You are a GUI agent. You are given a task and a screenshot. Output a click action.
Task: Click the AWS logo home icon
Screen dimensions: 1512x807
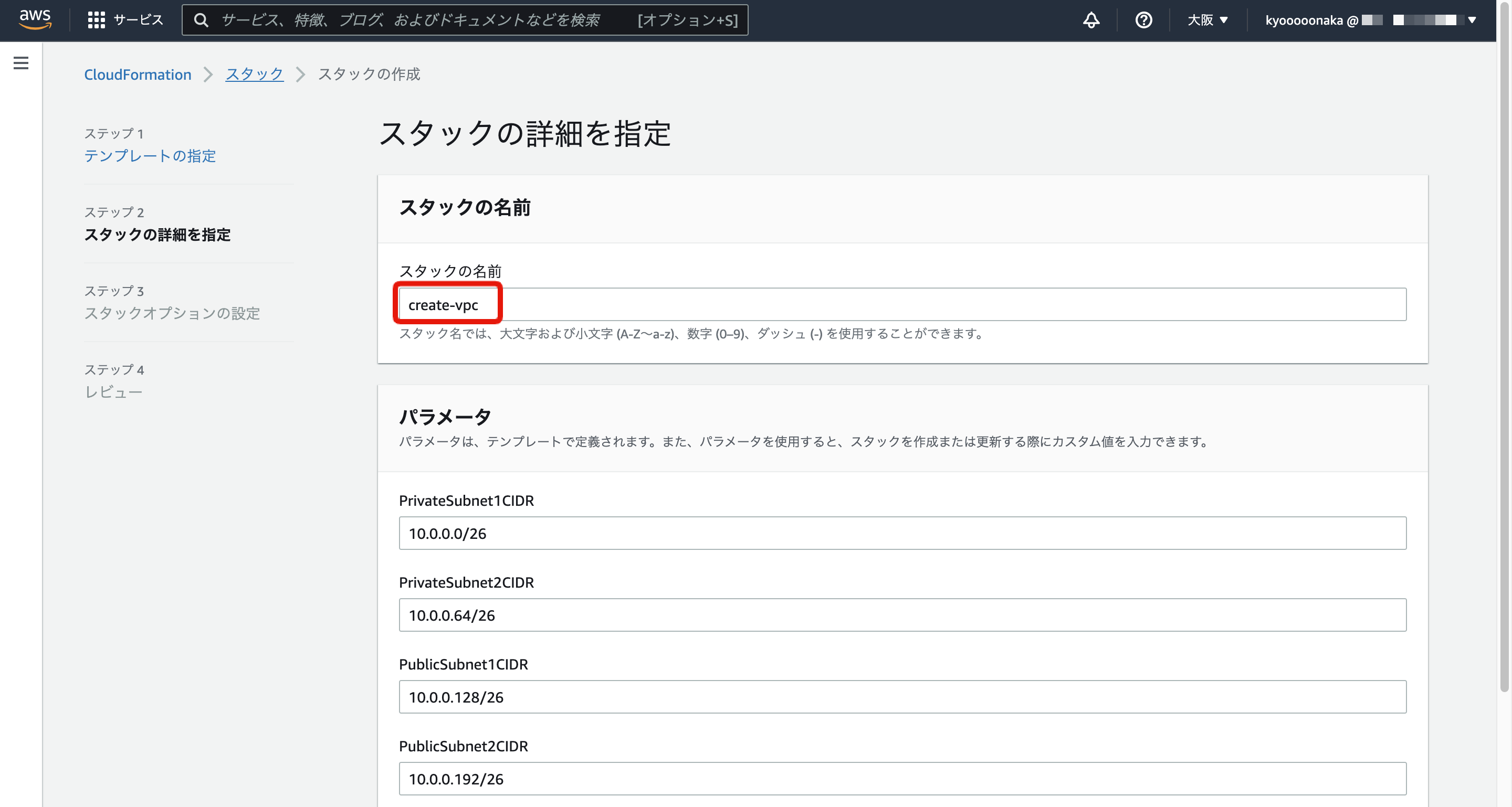pos(35,19)
